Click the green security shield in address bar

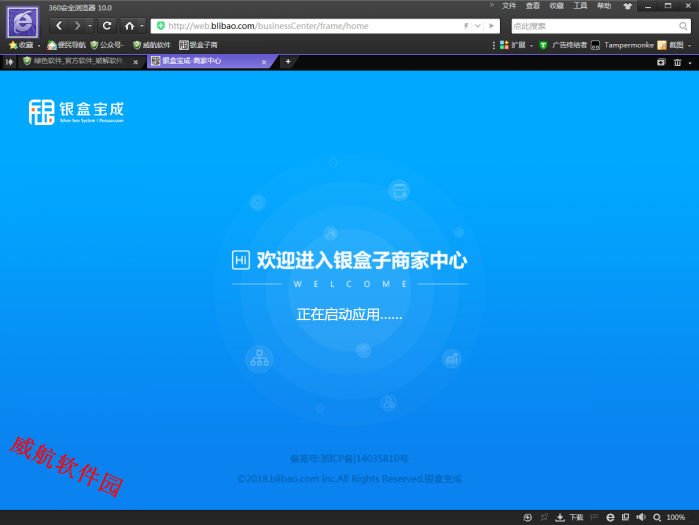[161, 26]
